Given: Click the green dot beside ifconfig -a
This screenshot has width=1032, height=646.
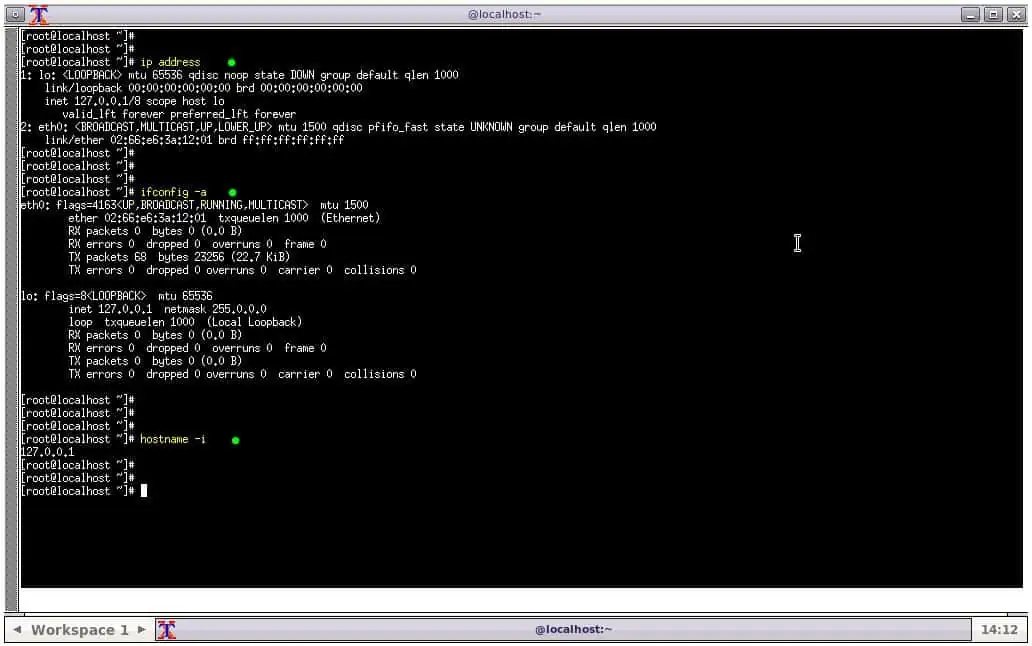Looking at the screenshot, I should [x=232, y=193].
